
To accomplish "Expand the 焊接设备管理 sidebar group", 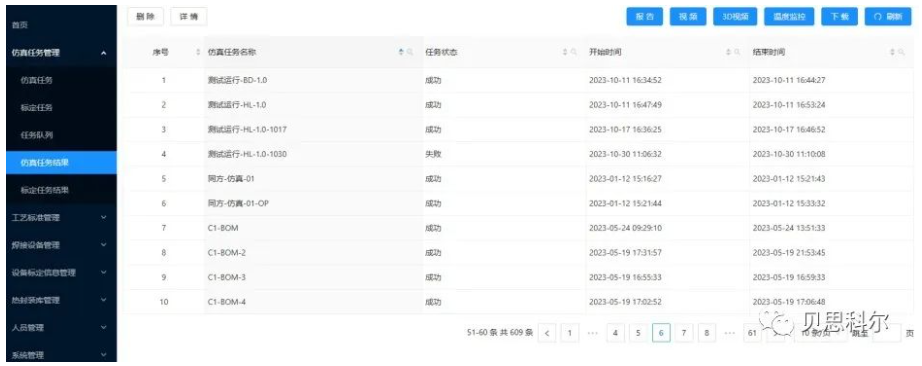I will point(61,245).
